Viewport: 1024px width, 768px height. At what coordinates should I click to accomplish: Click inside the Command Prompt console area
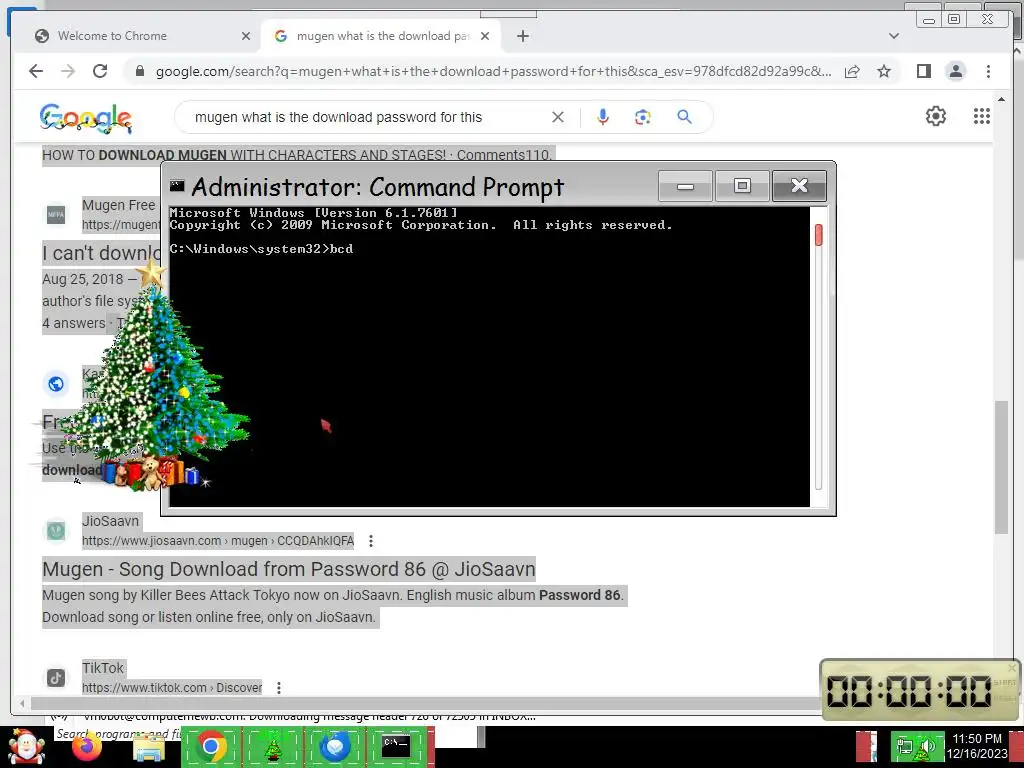[x=489, y=356]
